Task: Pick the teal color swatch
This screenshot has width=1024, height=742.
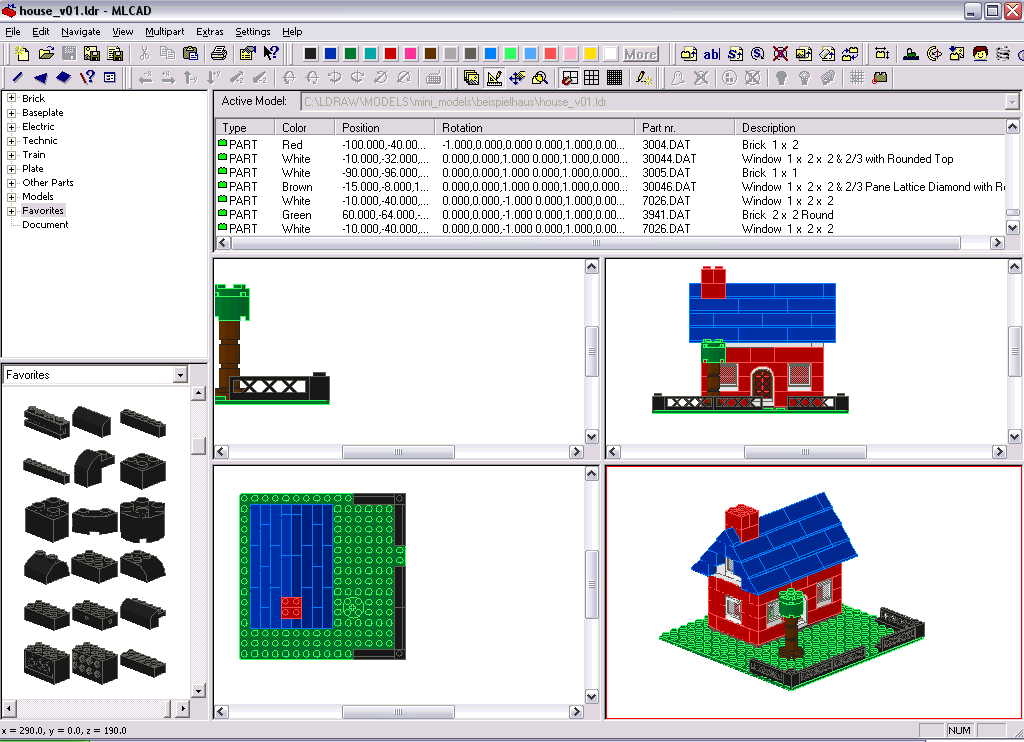Action: click(371, 54)
